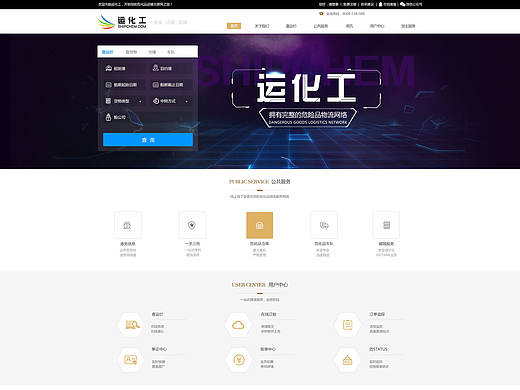Click the blue 查询 search button
The image size is (520, 390).
(148, 140)
